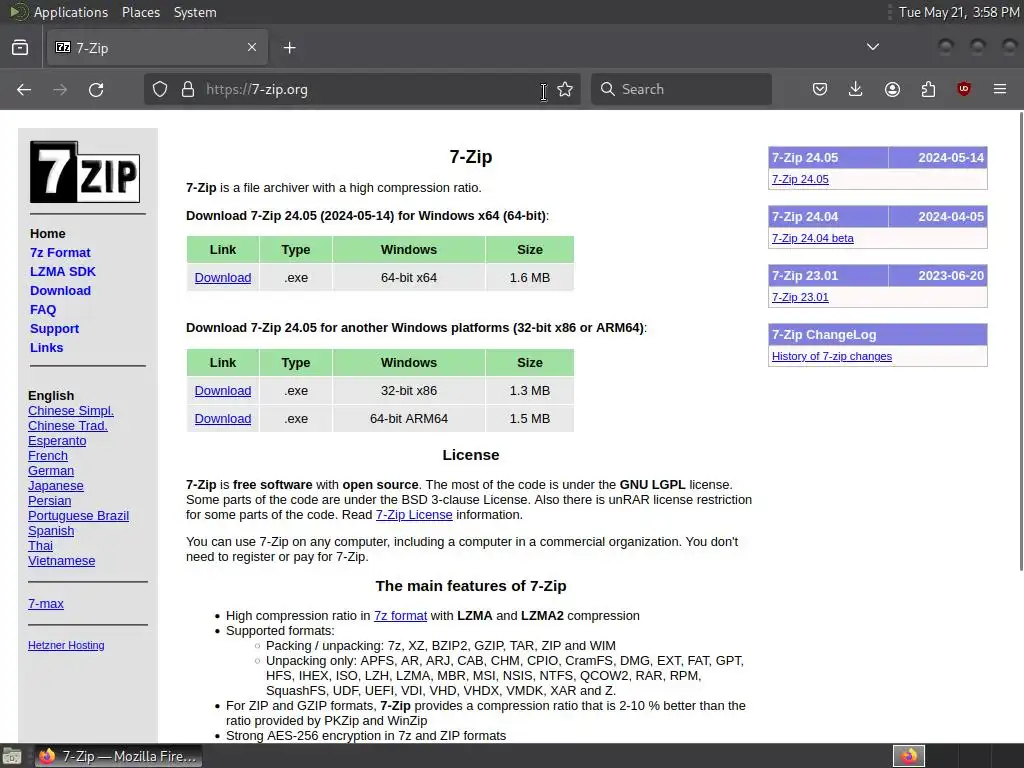Switch language to Japanese

click(56, 486)
